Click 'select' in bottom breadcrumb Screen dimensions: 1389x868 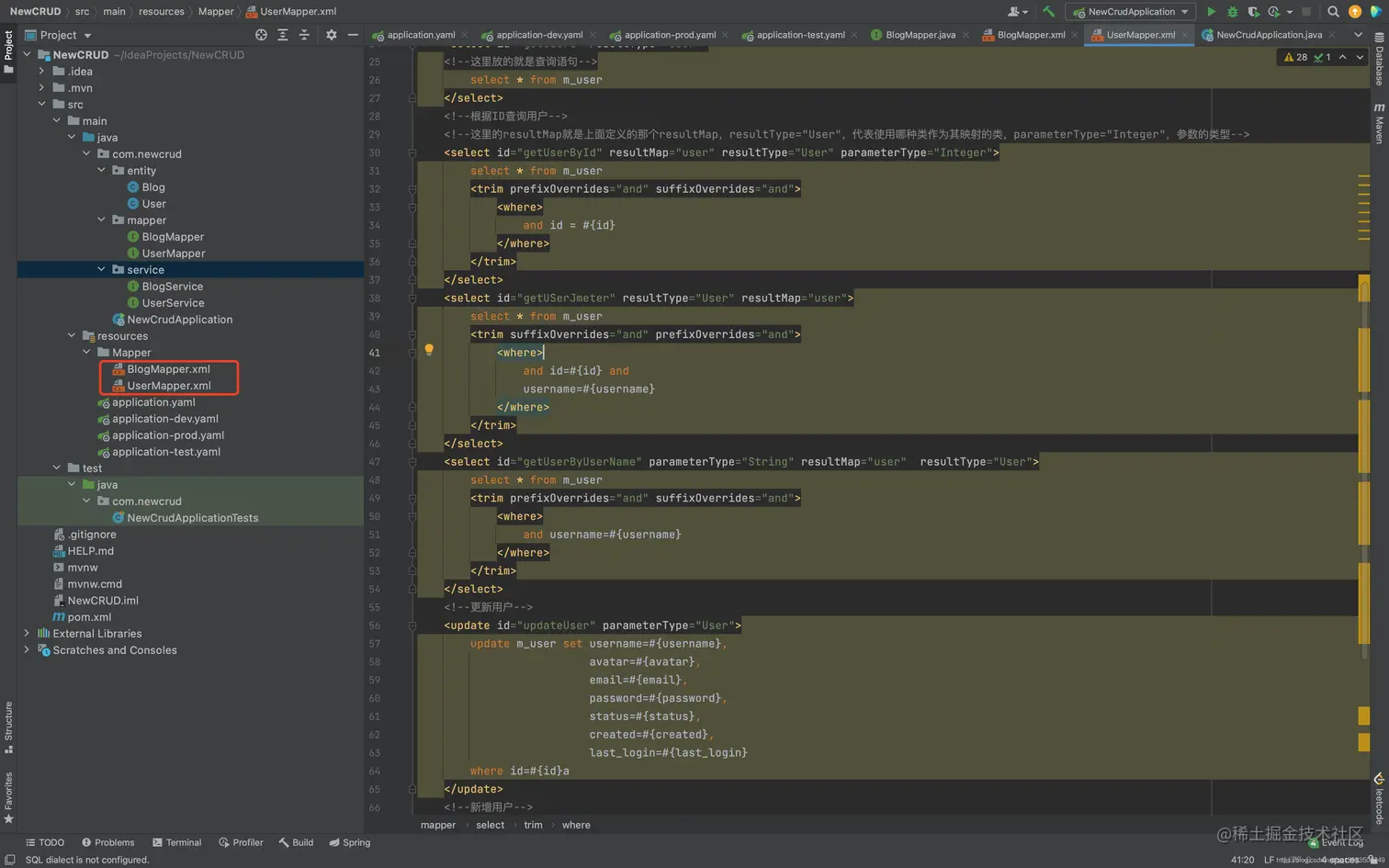490,825
